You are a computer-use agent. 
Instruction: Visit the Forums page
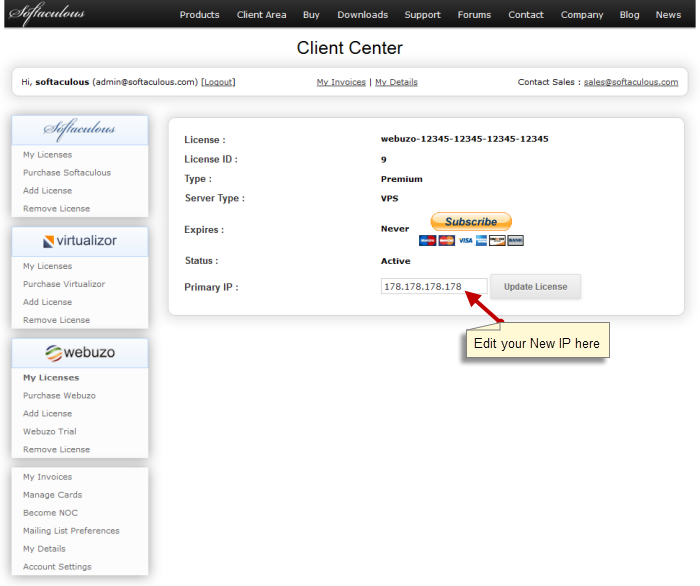(x=474, y=15)
